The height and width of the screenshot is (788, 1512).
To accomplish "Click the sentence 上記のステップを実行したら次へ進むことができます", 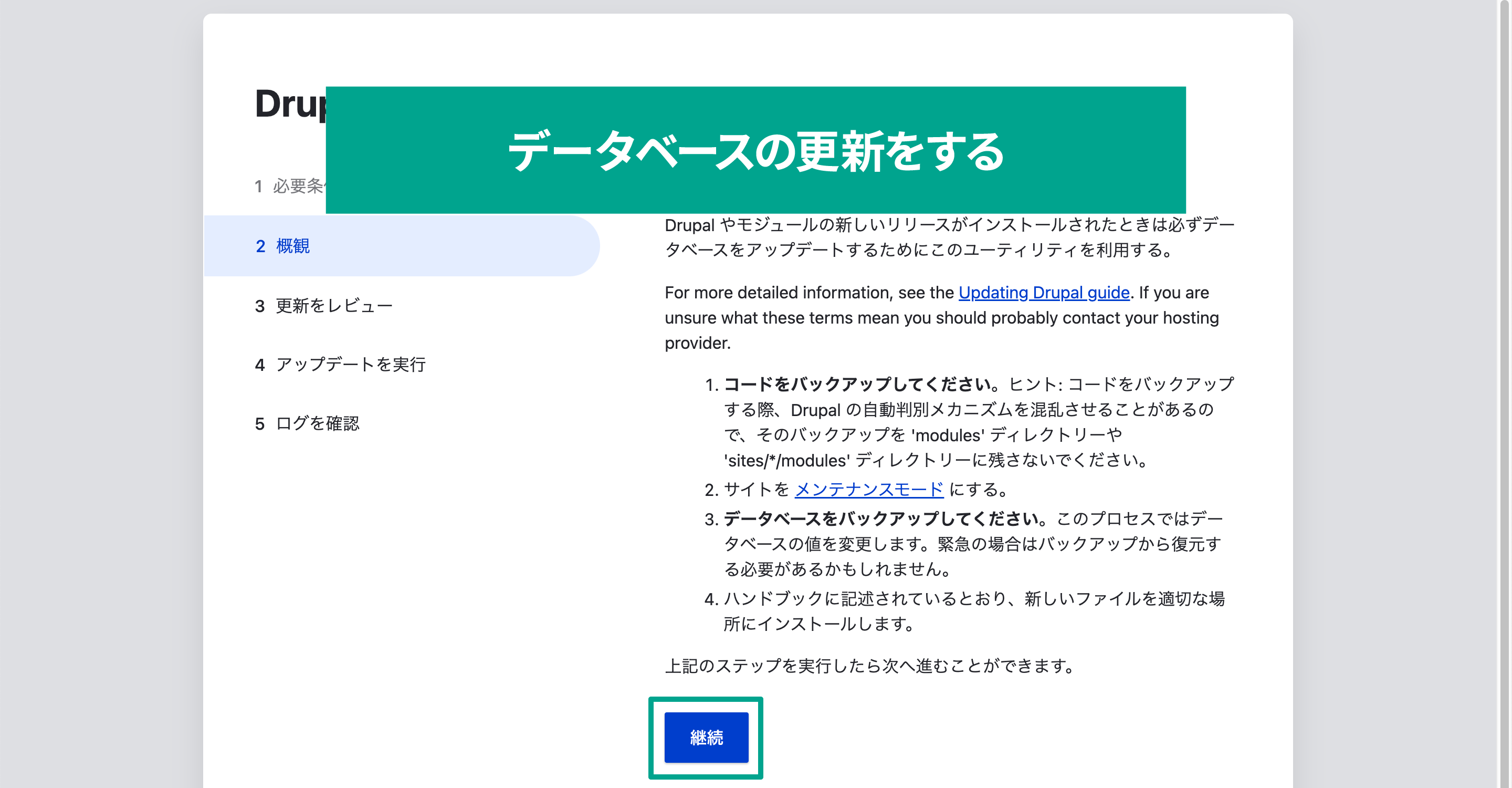I will click(x=870, y=666).
